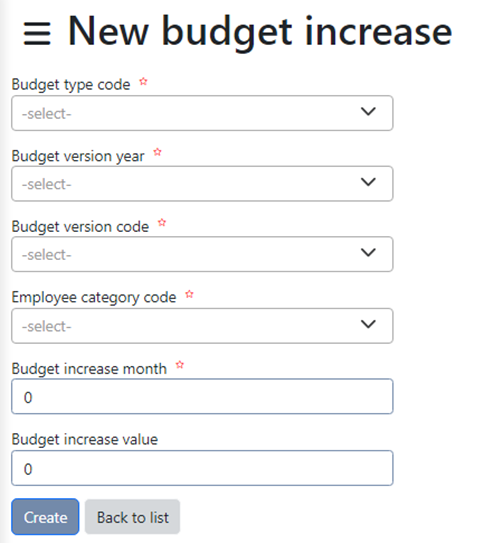The width and height of the screenshot is (484, 543).
Task: Open the Employee category code dropdown
Action: pyautogui.click(x=202, y=326)
